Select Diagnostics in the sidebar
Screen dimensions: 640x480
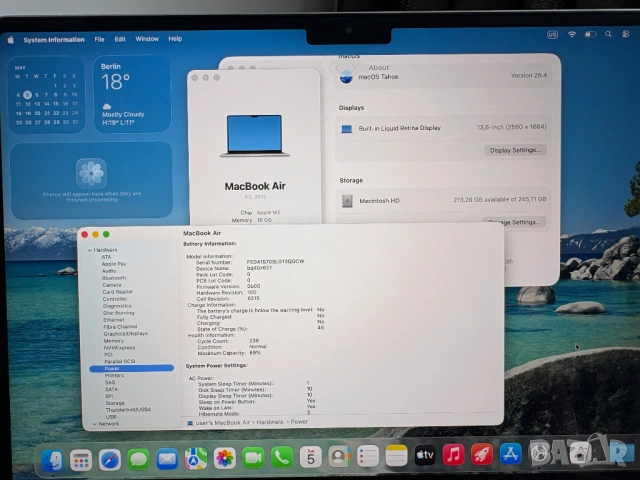(117, 306)
